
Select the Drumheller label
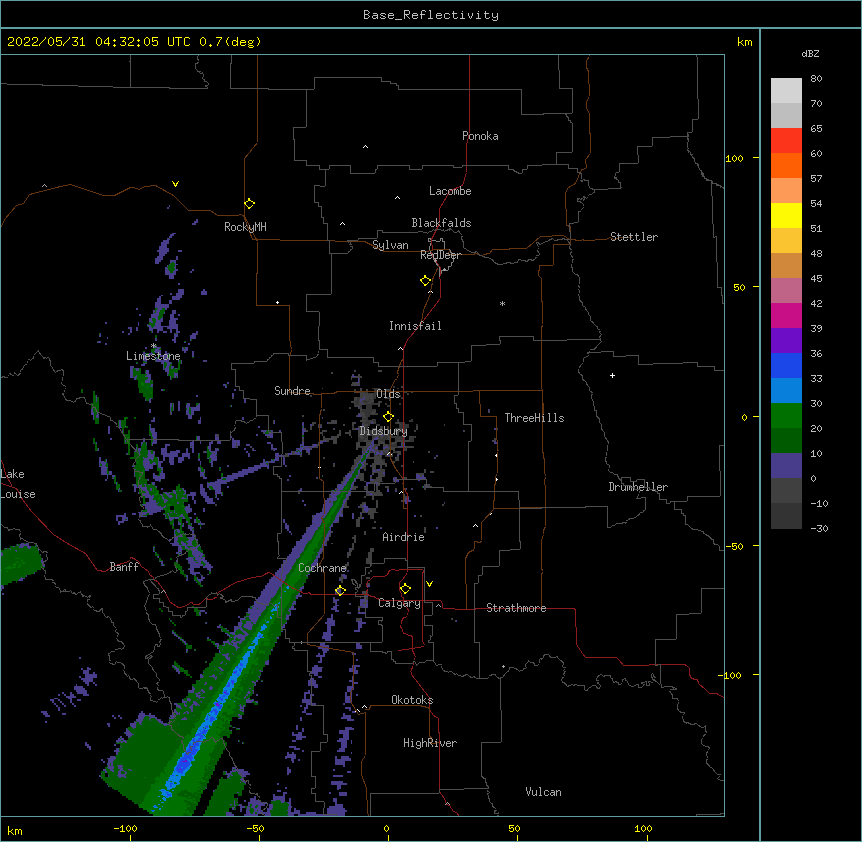[x=638, y=487]
